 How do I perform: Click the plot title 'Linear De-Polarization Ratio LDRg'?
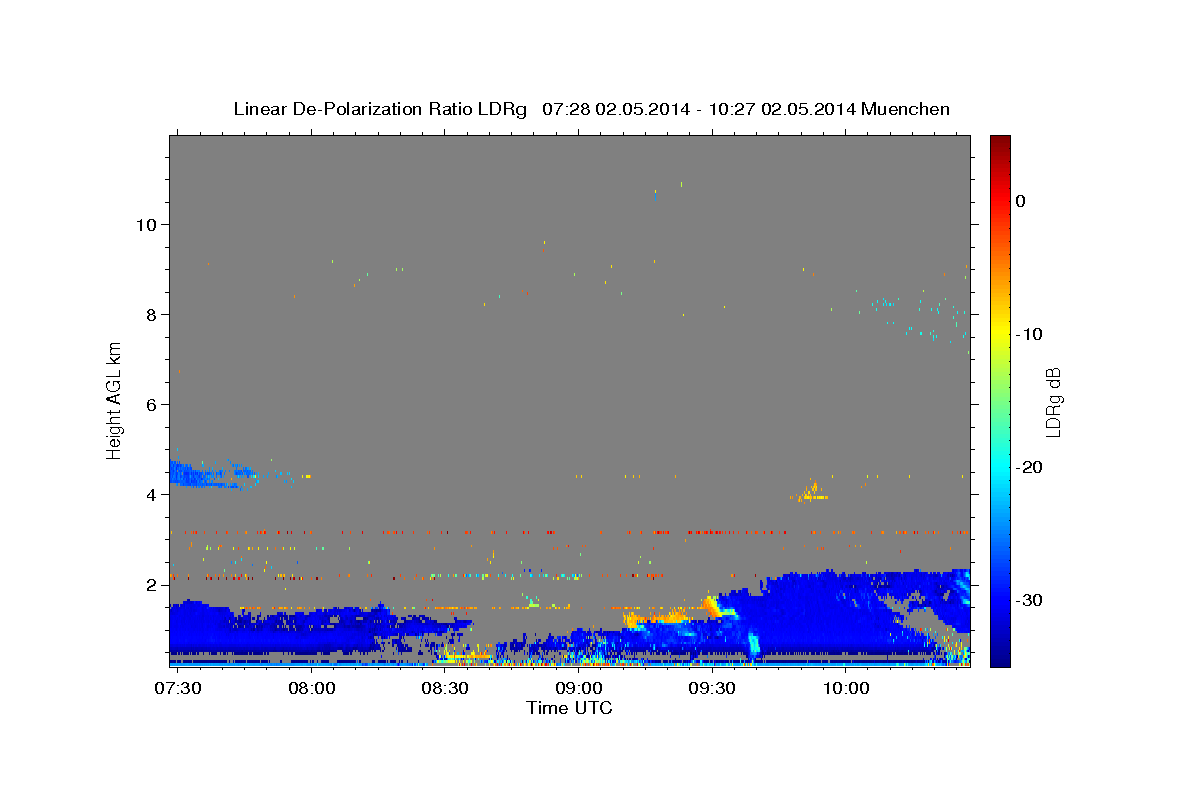[x=380, y=109]
